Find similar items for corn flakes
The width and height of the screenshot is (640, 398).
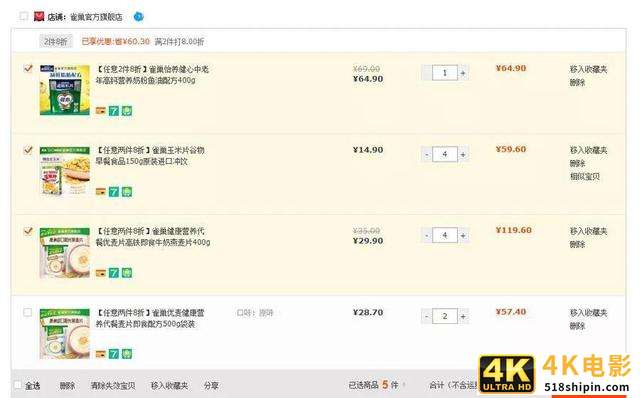pyautogui.click(x=585, y=176)
